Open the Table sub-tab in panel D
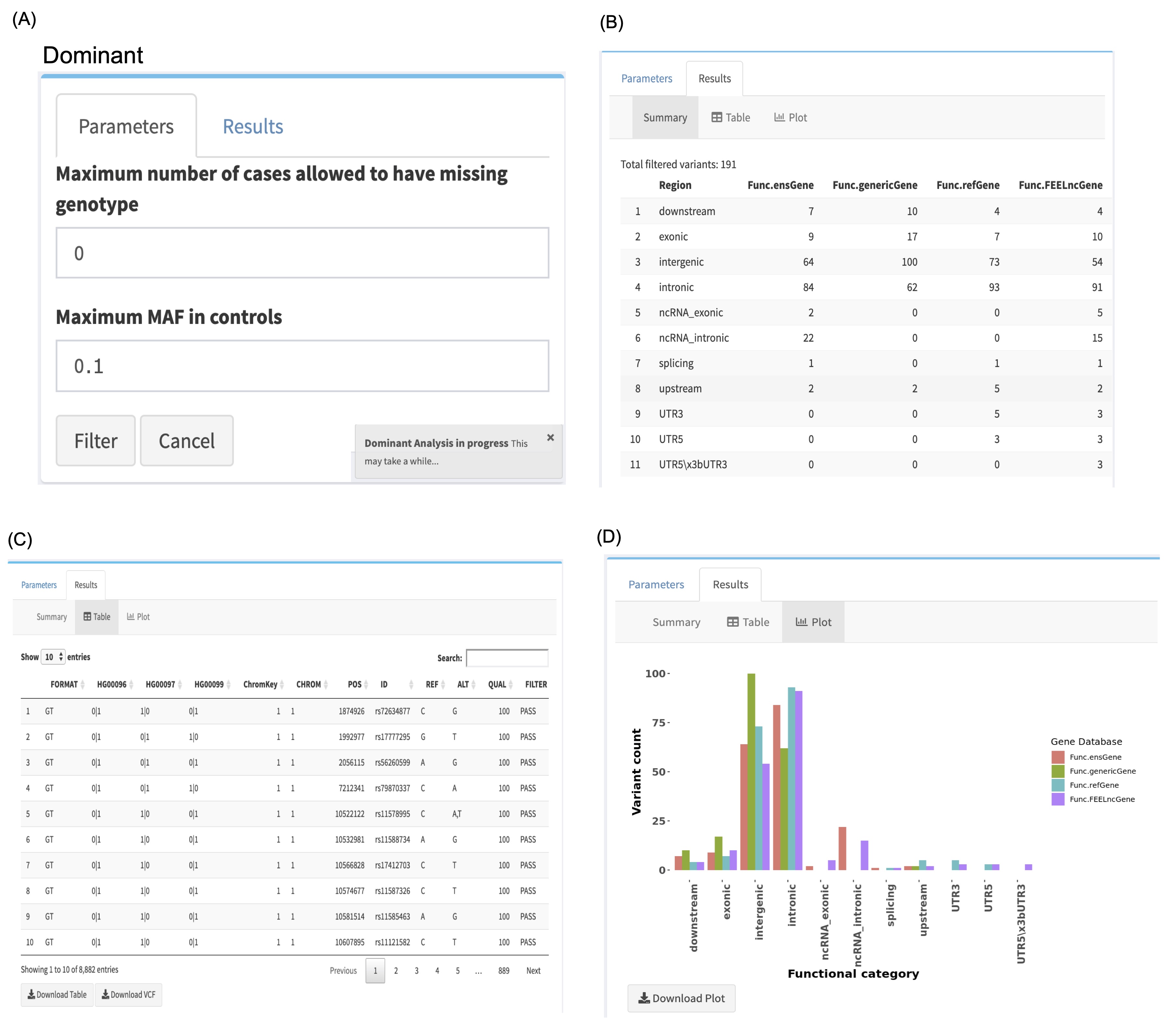The height and width of the screenshot is (1022, 1176). click(x=748, y=622)
